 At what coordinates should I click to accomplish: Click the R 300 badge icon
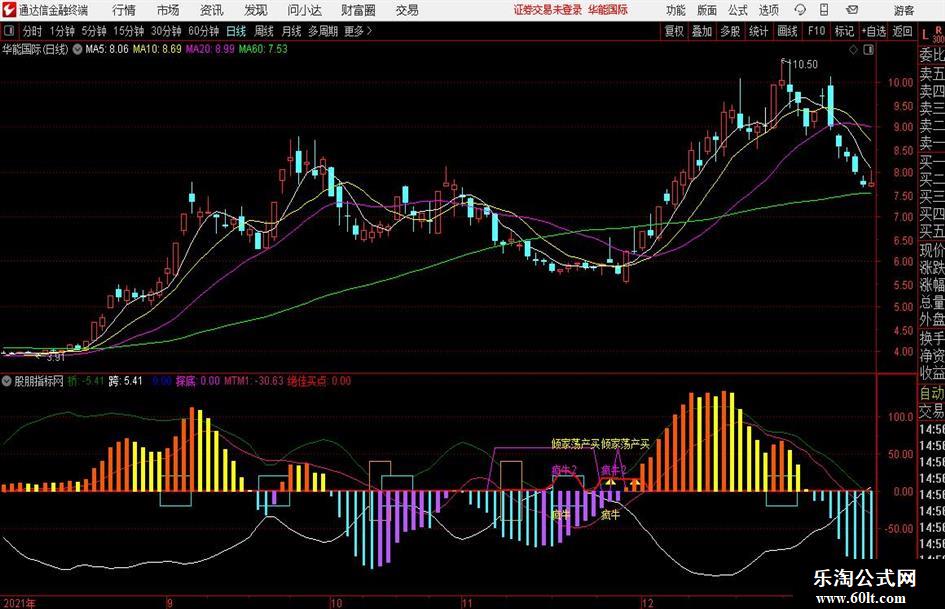pyautogui.click(x=938, y=34)
